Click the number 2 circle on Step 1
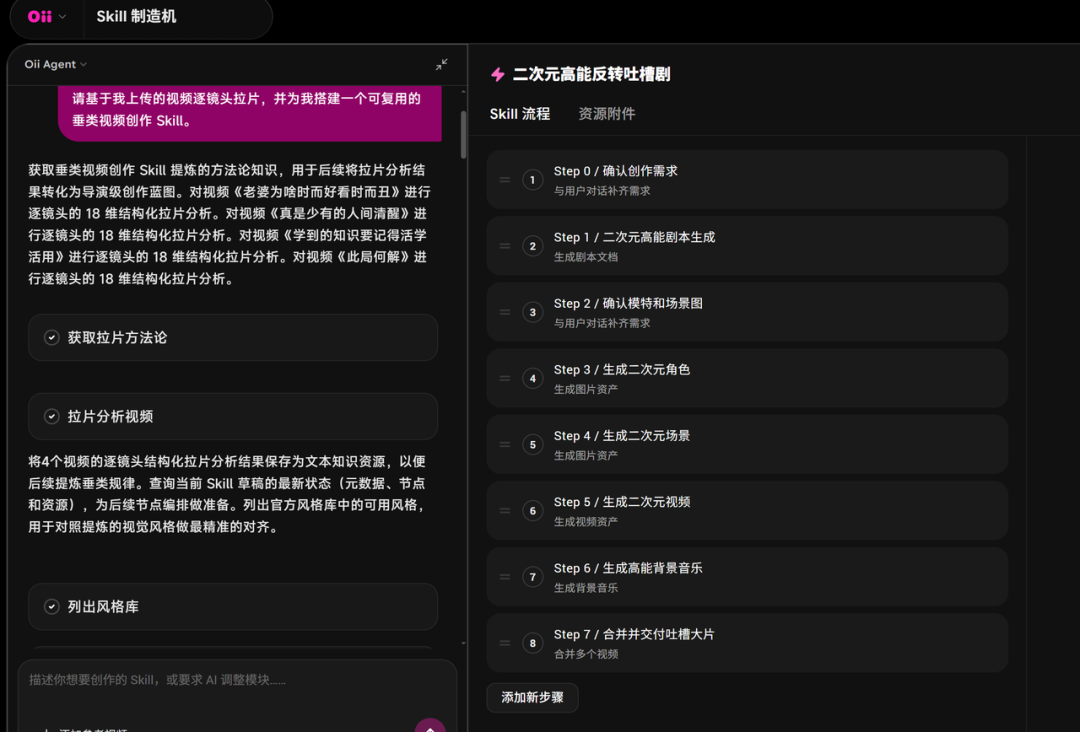This screenshot has height=732, width=1080. pyautogui.click(x=532, y=246)
